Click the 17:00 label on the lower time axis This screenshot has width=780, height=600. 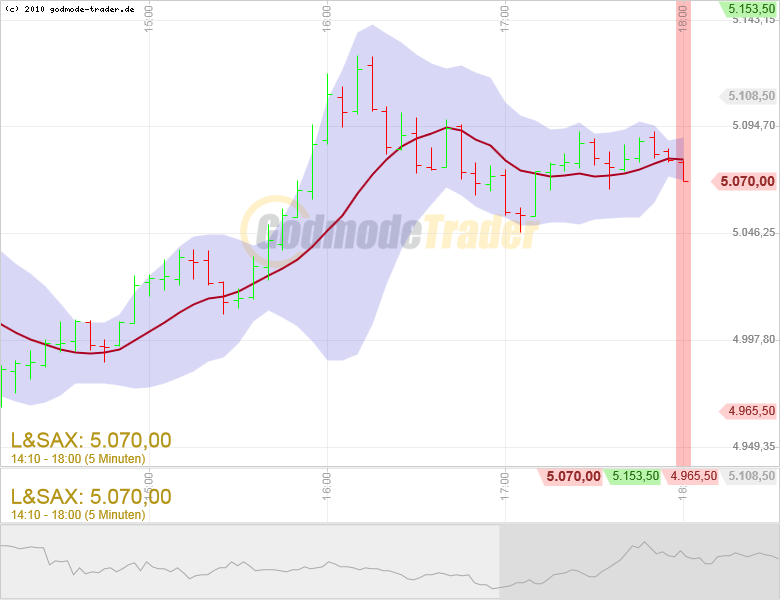[504, 486]
